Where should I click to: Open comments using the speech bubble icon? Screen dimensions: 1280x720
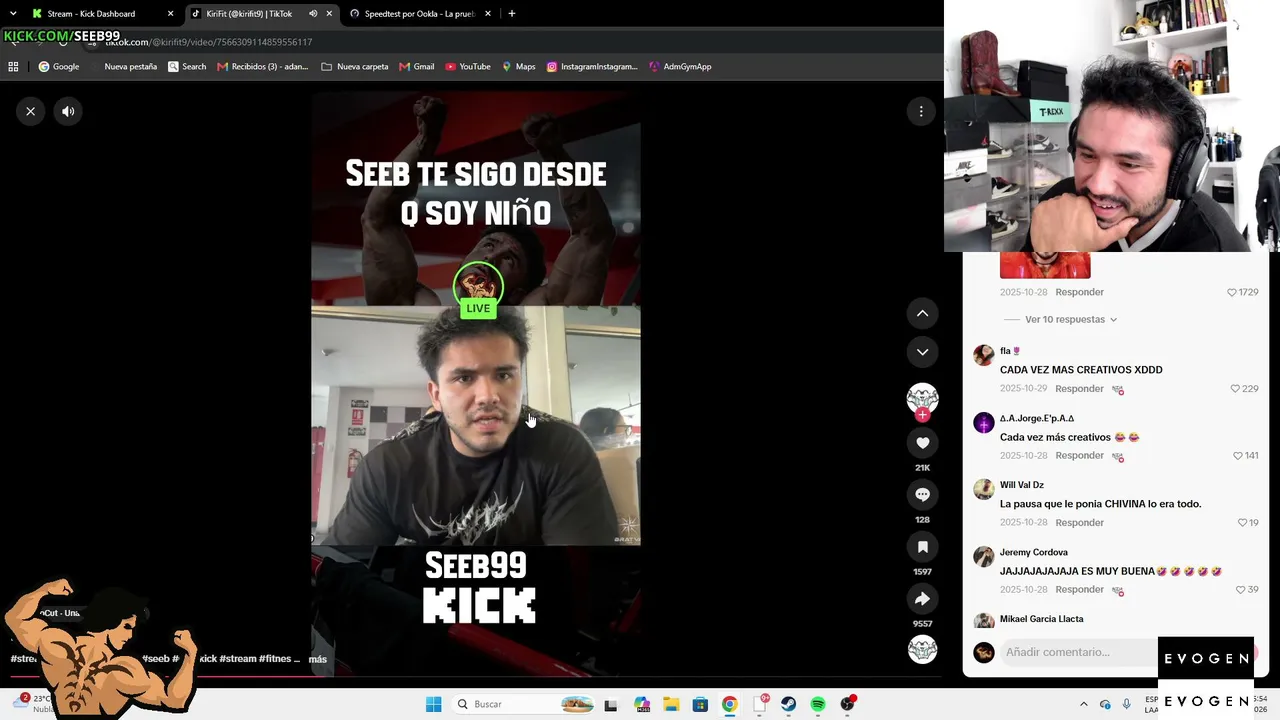(x=922, y=495)
